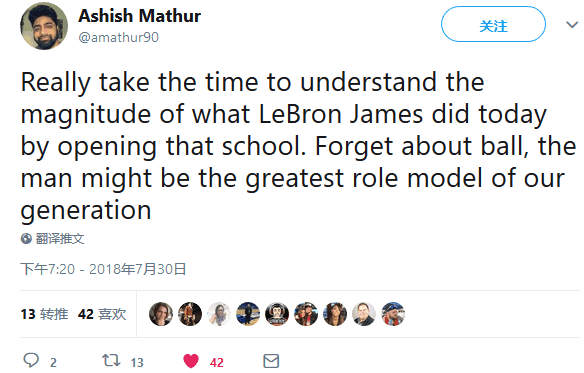Click the Ashish Mathur display name

(x=140, y=16)
